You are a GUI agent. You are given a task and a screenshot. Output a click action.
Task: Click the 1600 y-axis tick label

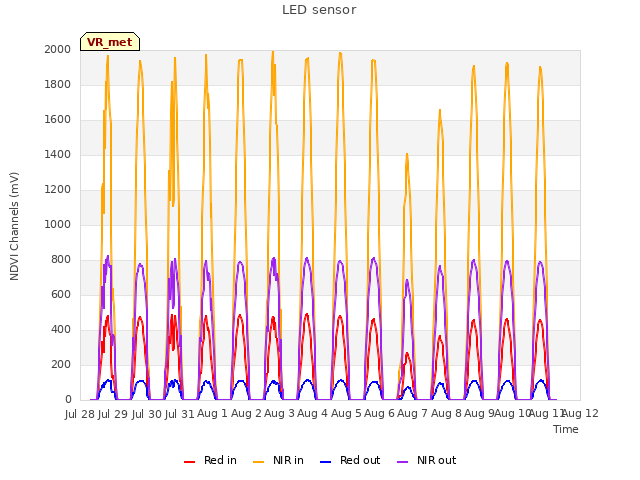click(58, 120)
